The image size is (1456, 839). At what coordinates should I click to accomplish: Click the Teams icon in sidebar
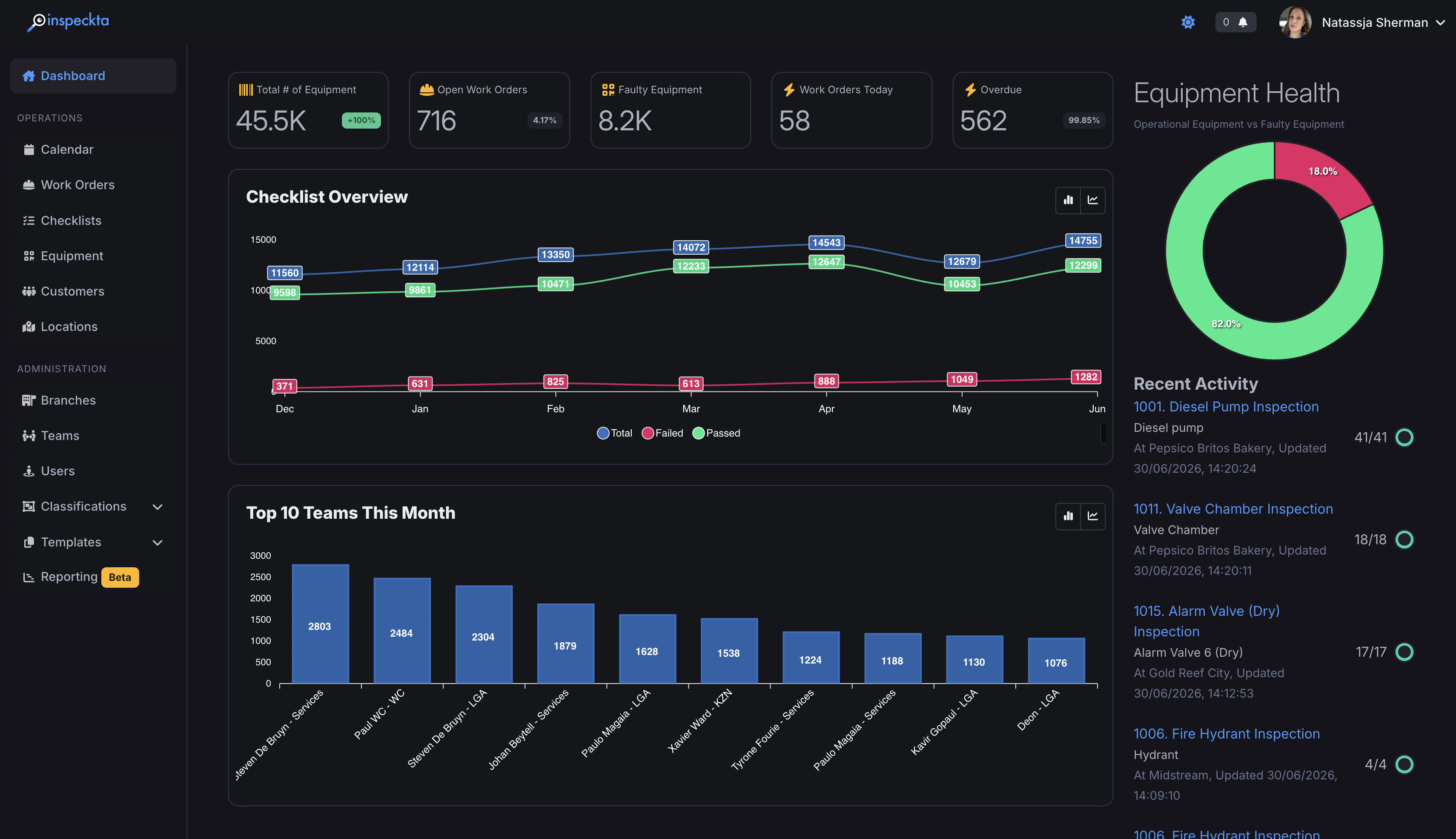click(29, 436)
